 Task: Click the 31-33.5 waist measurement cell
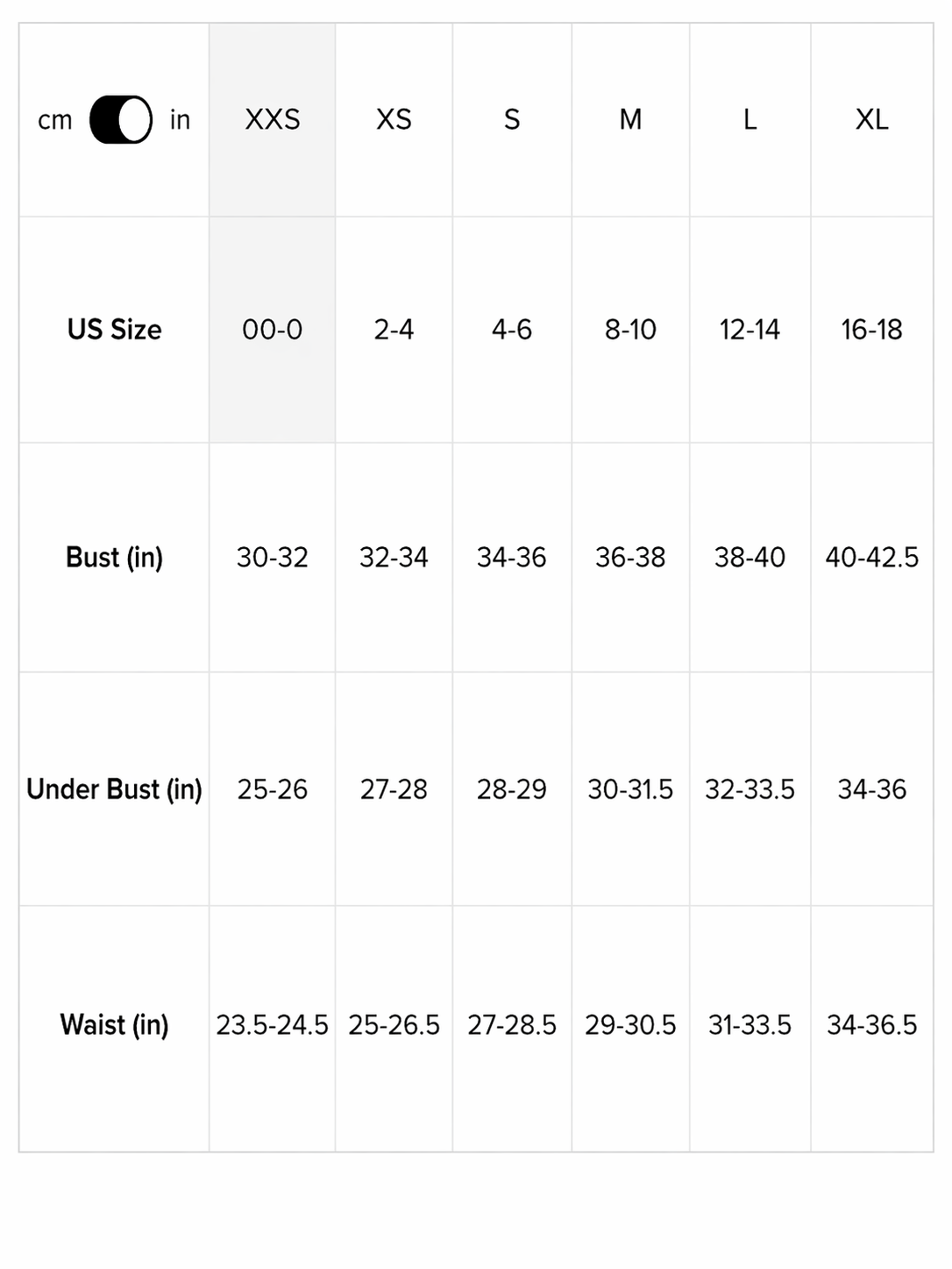pos(750,1024)
